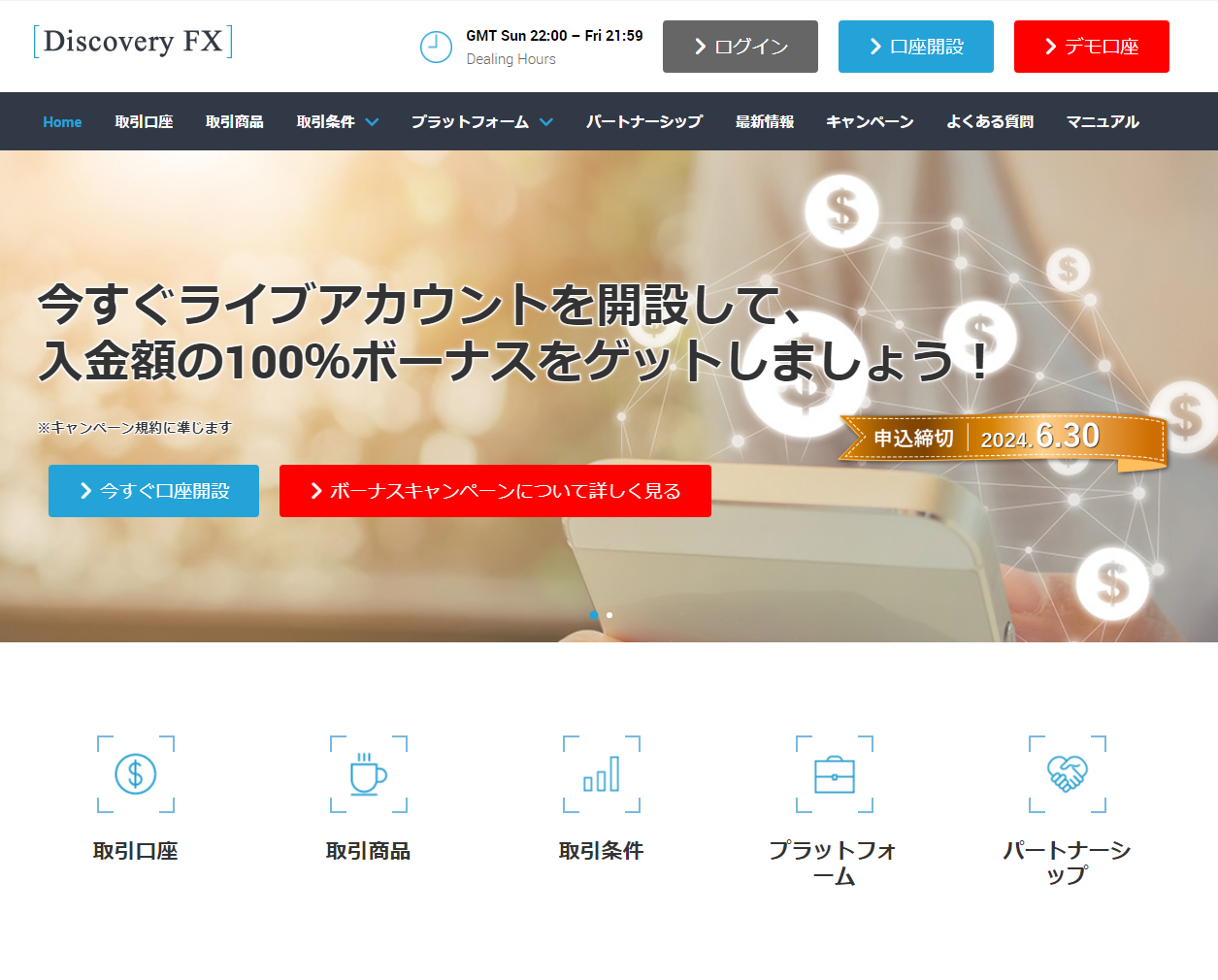Go to マニュアル in the navigation bar

1103,122
